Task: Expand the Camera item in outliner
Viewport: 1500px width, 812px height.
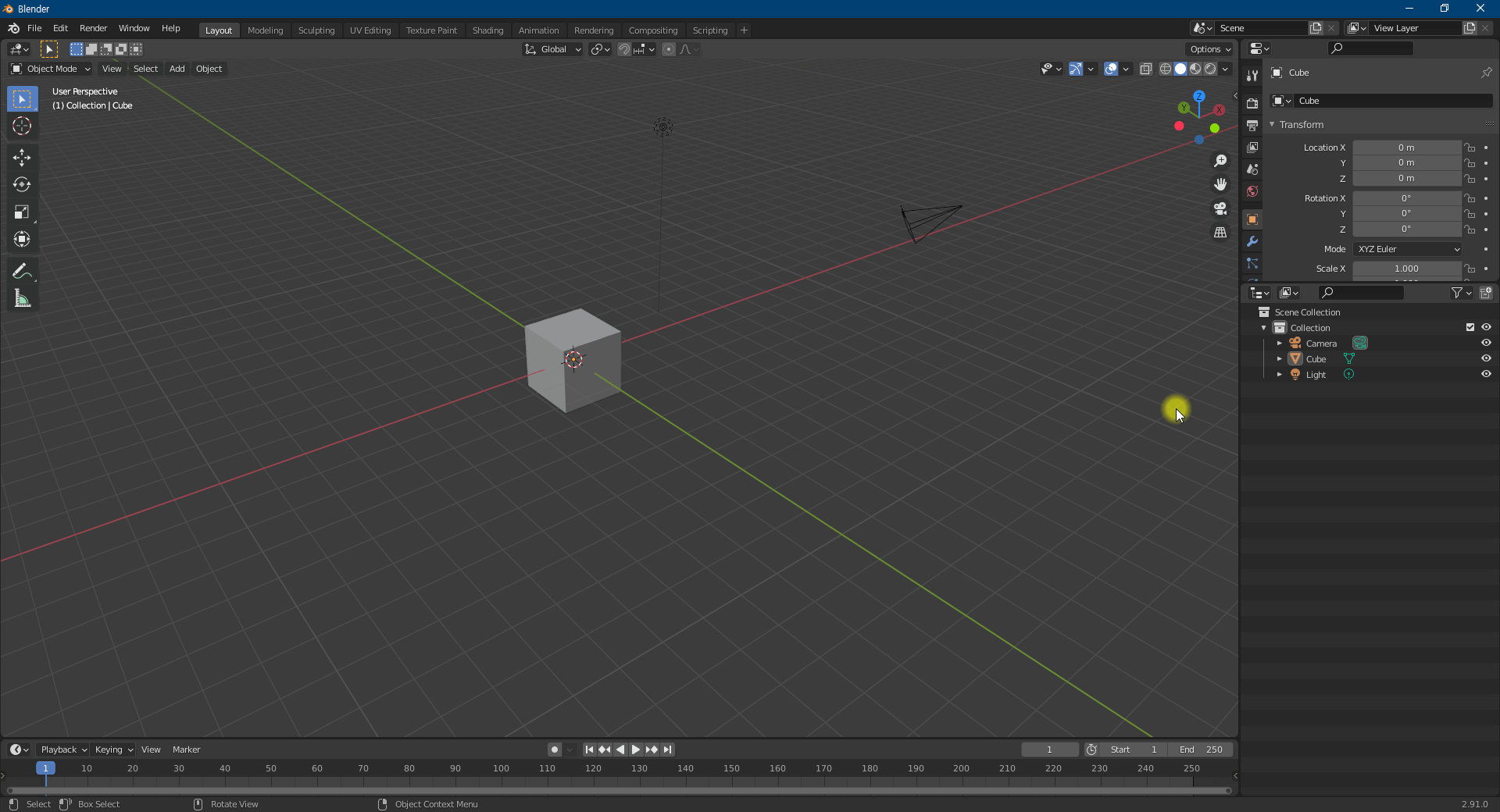Action: [x=1279, y=343]
